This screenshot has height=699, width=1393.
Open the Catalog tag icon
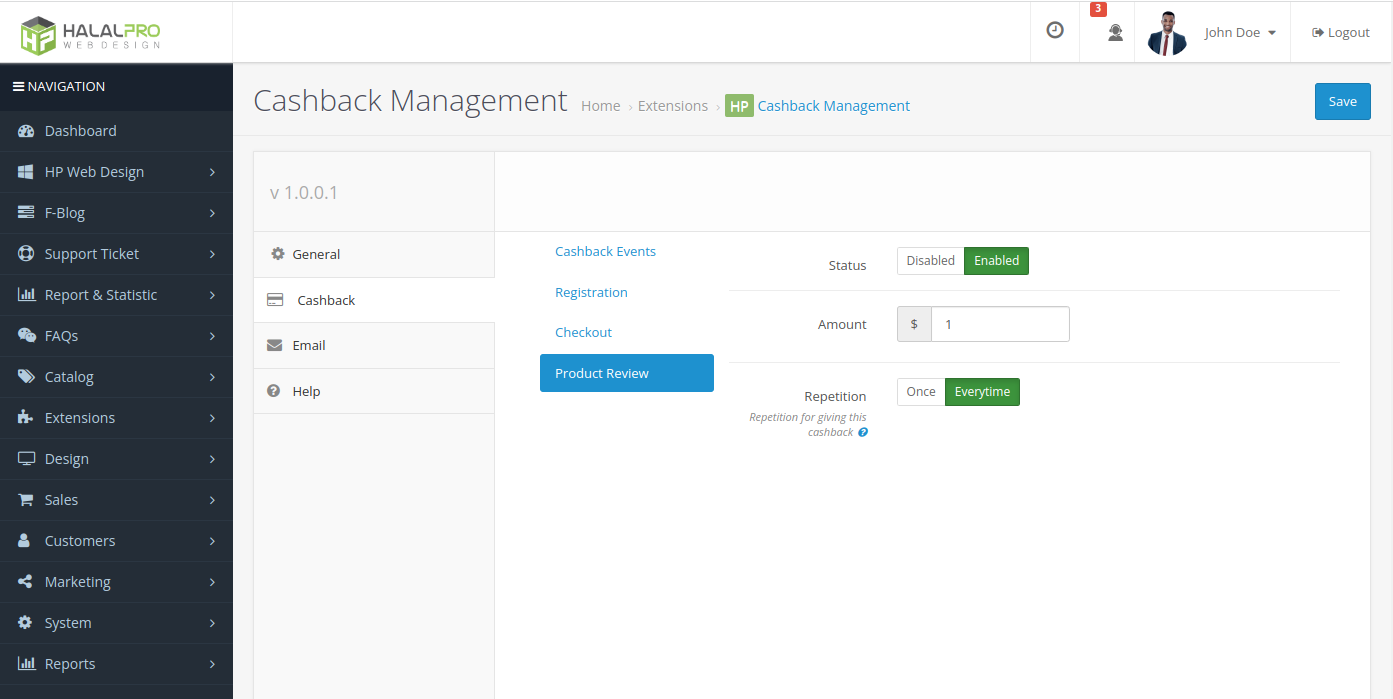click(x=27, y=377)
